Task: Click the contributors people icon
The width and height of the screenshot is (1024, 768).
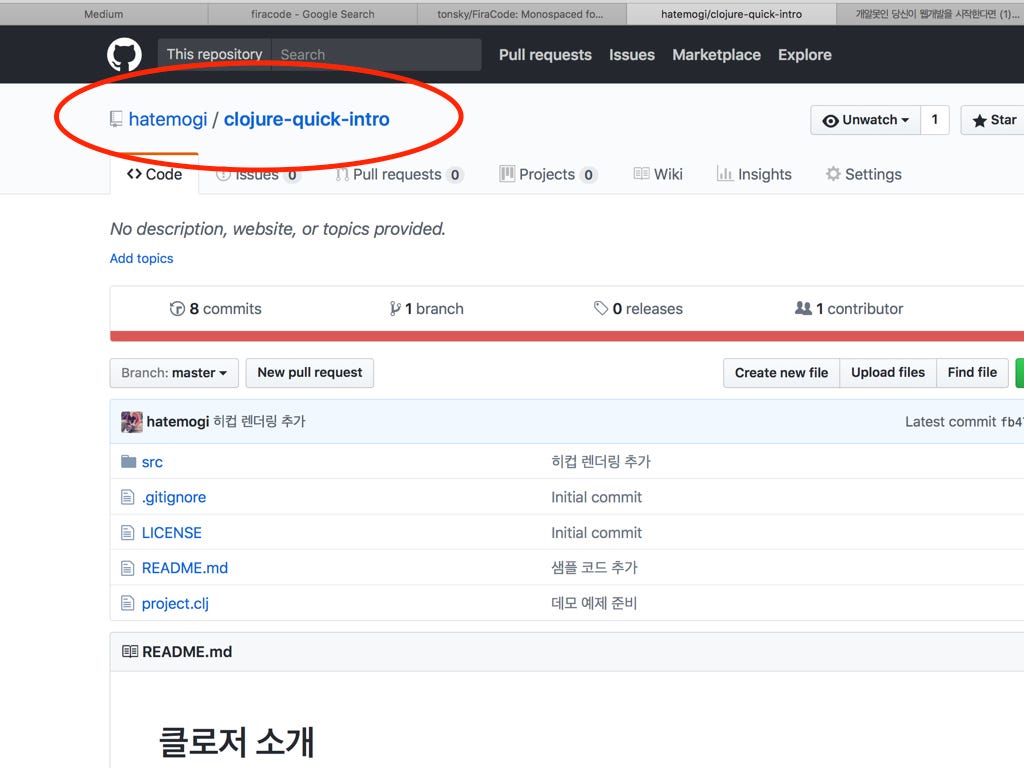Action: (x=803, y=308)
